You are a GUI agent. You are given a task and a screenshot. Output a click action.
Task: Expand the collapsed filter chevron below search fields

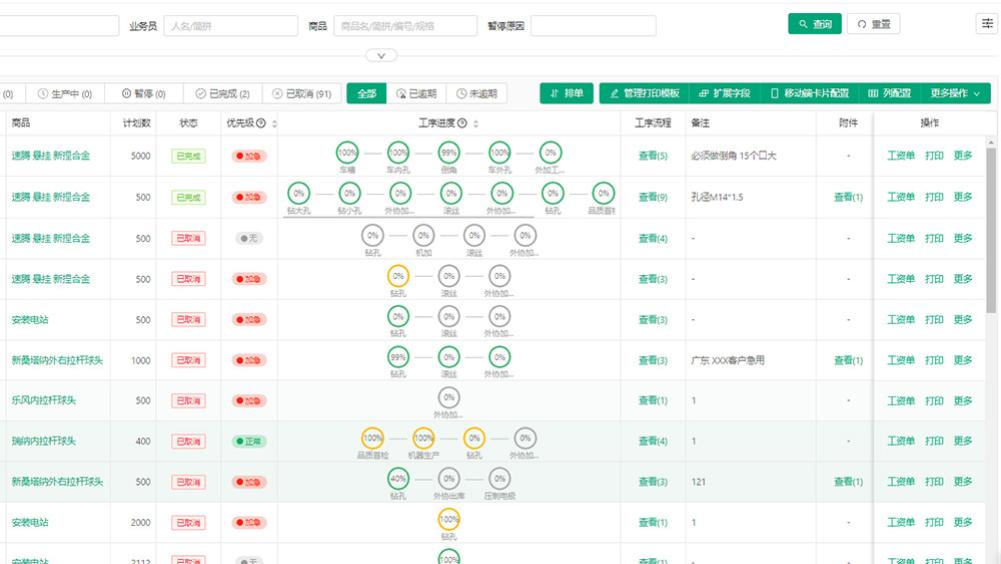pyautogui.click(x=381, y=56)
